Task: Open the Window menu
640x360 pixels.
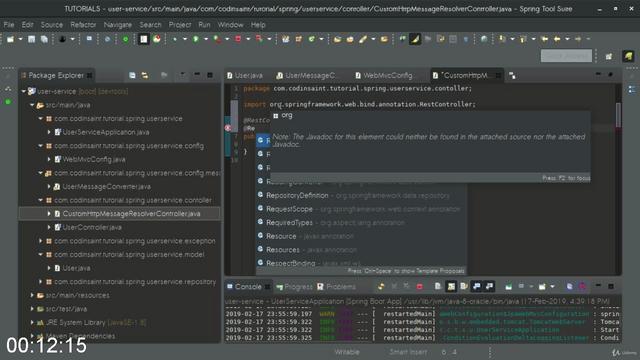Action: click(x=230, y=25)
